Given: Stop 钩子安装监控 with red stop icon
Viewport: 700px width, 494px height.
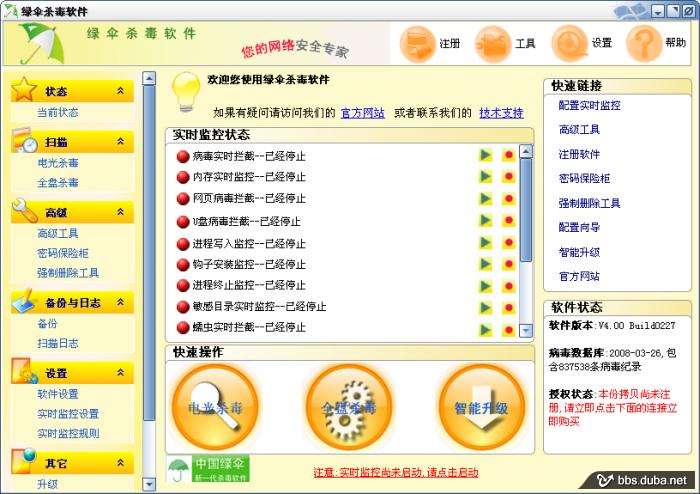Looking at the screenshot, I should (508, 264).
